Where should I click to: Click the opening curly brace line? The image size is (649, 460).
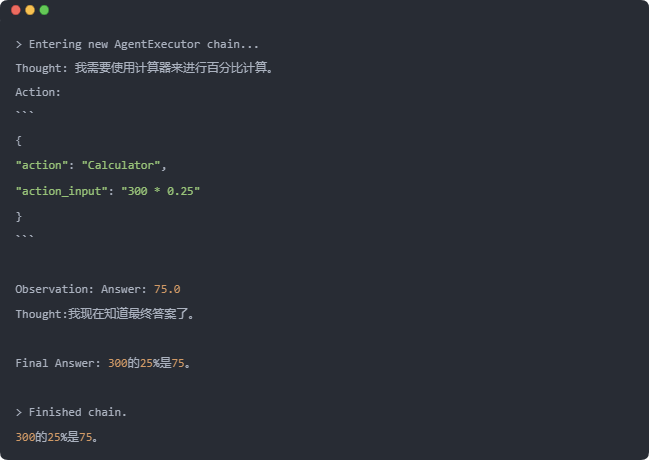(x=19, y=141)
